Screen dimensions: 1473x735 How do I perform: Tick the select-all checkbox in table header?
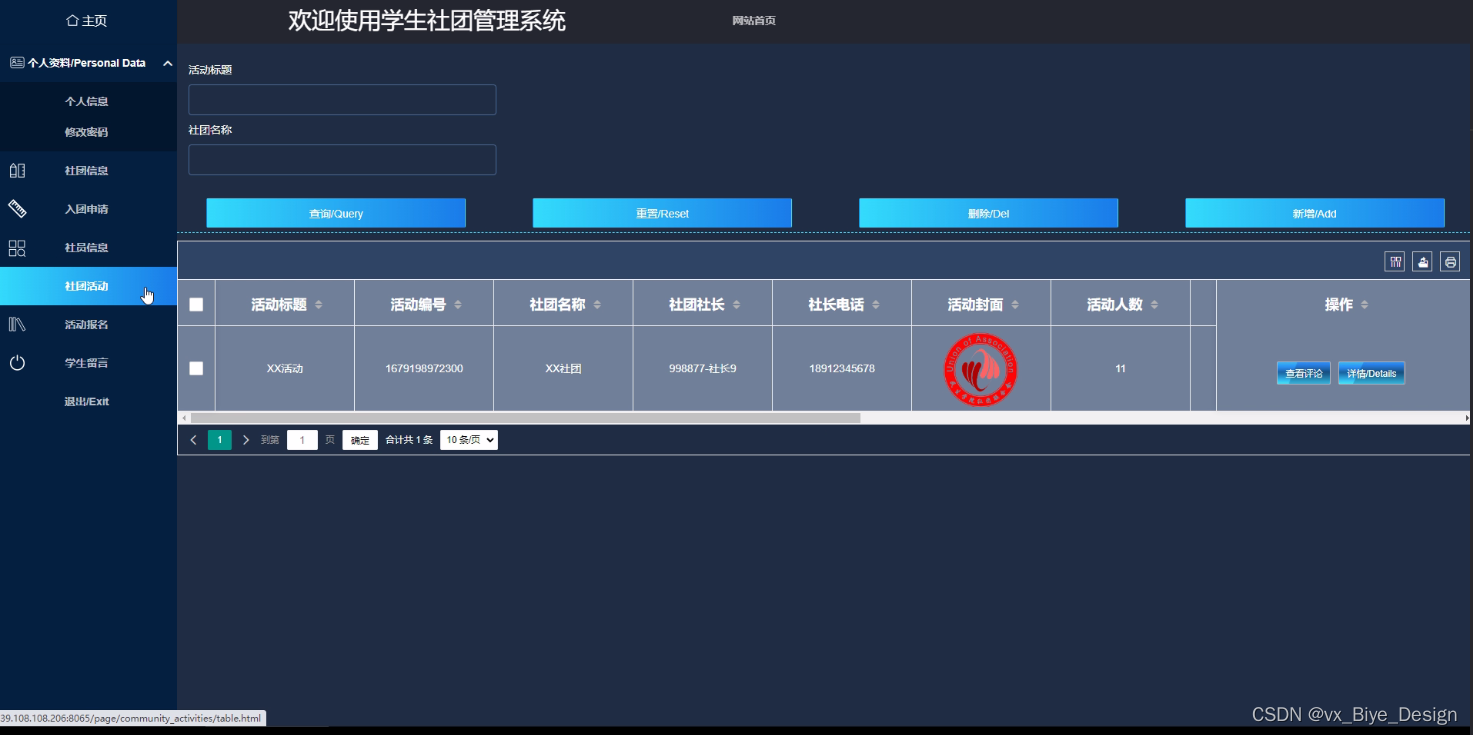click(196, 305)
